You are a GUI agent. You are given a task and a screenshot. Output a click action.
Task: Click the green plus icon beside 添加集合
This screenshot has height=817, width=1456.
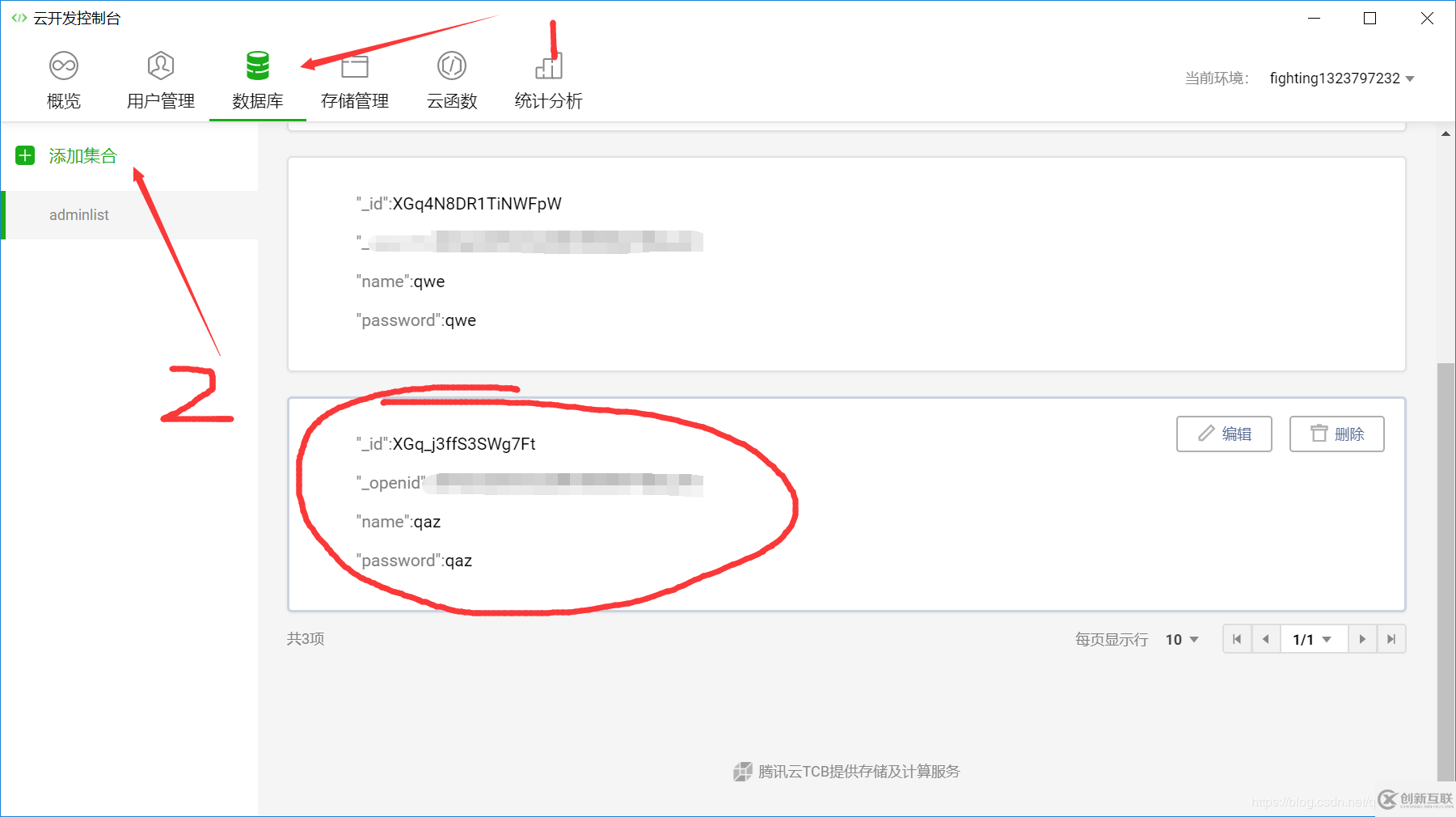24,155
